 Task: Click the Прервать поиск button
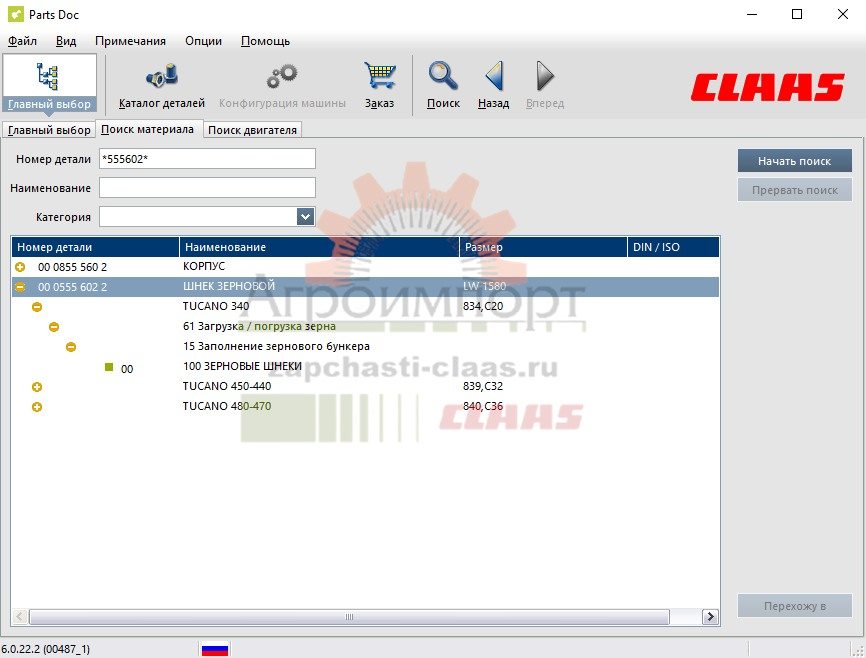(794, 190)
